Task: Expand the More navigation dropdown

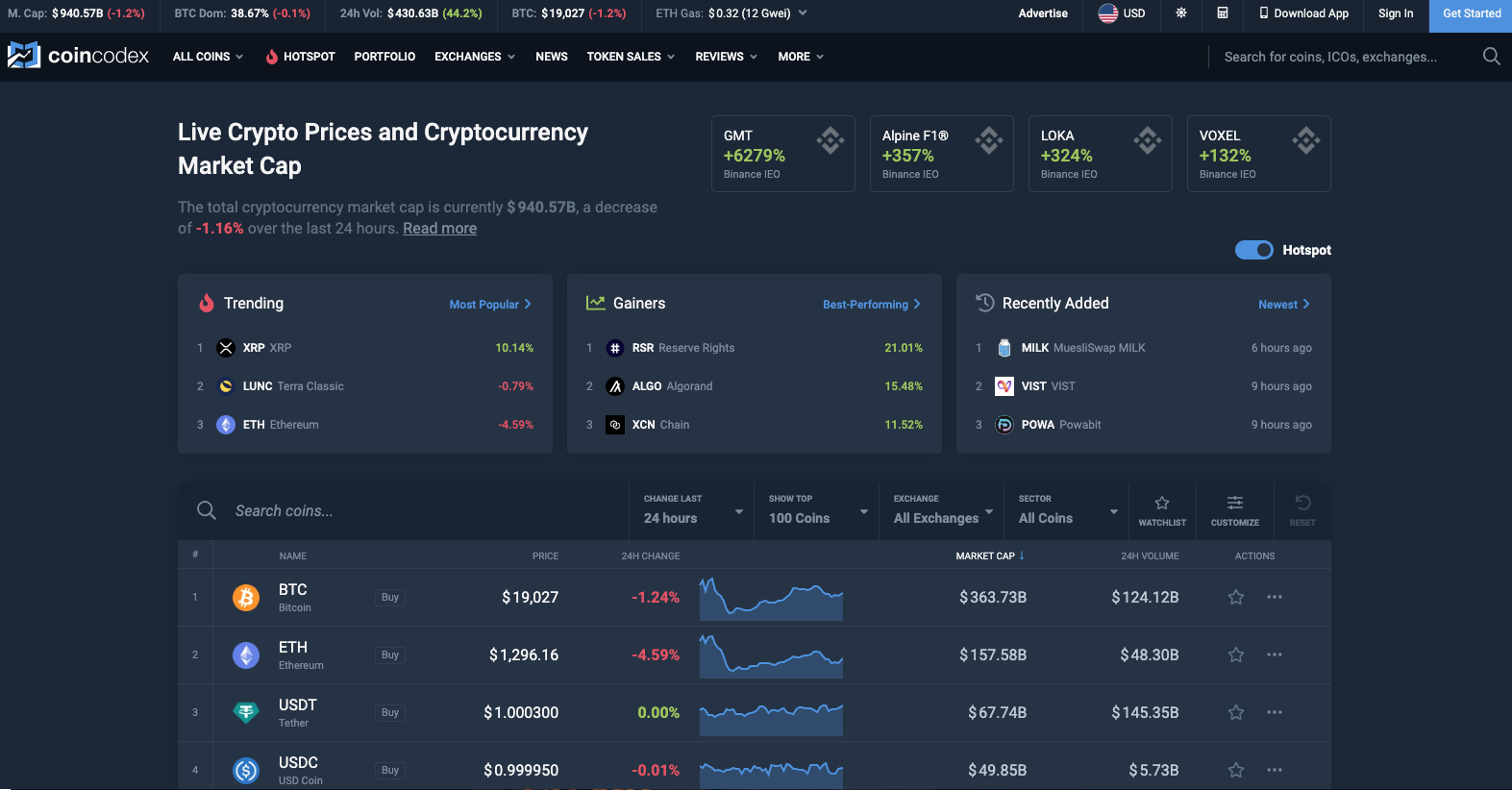Action: [801, 57]
